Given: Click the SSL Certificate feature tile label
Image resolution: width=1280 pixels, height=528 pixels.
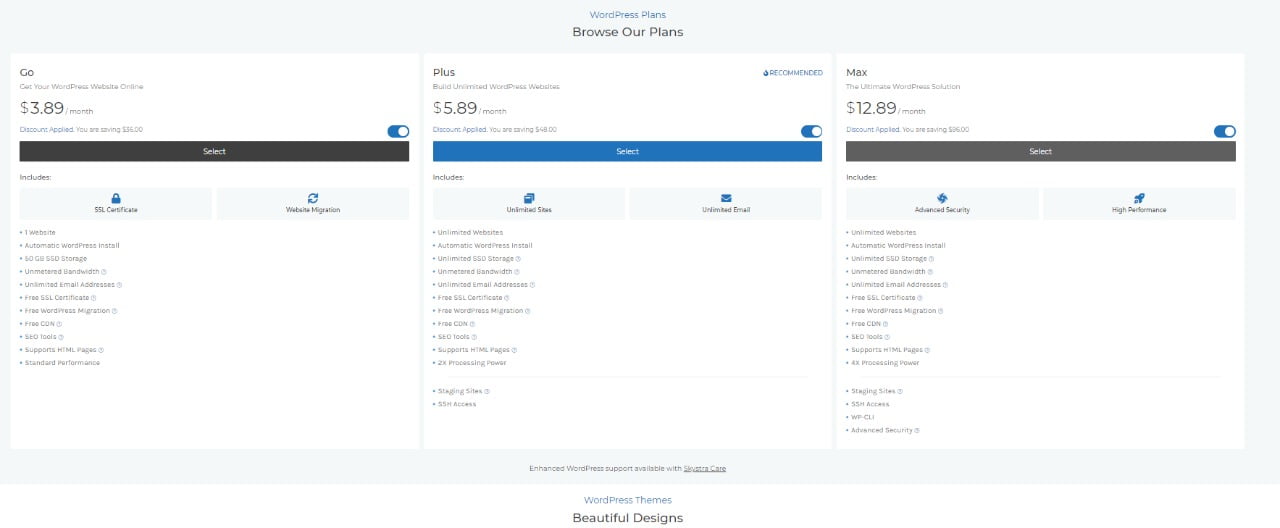Looking at the screenshot, I should coord(116,210).
